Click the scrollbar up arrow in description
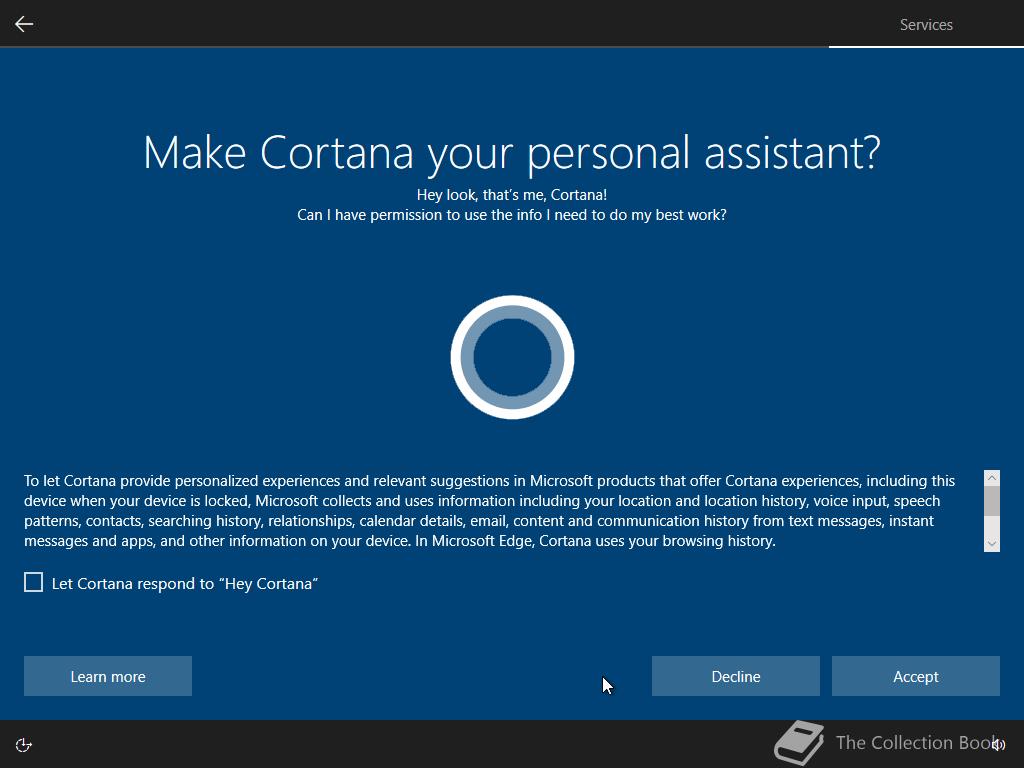Viewport: 1024px width, 768px height. [x=991, y=478]
